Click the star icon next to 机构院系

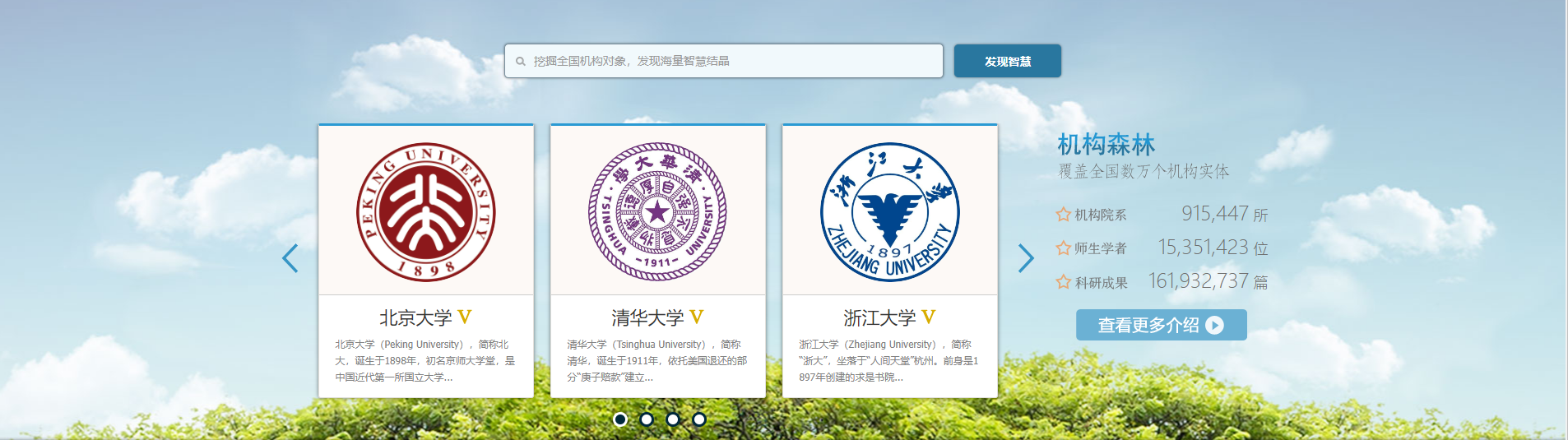(1063, 215)
